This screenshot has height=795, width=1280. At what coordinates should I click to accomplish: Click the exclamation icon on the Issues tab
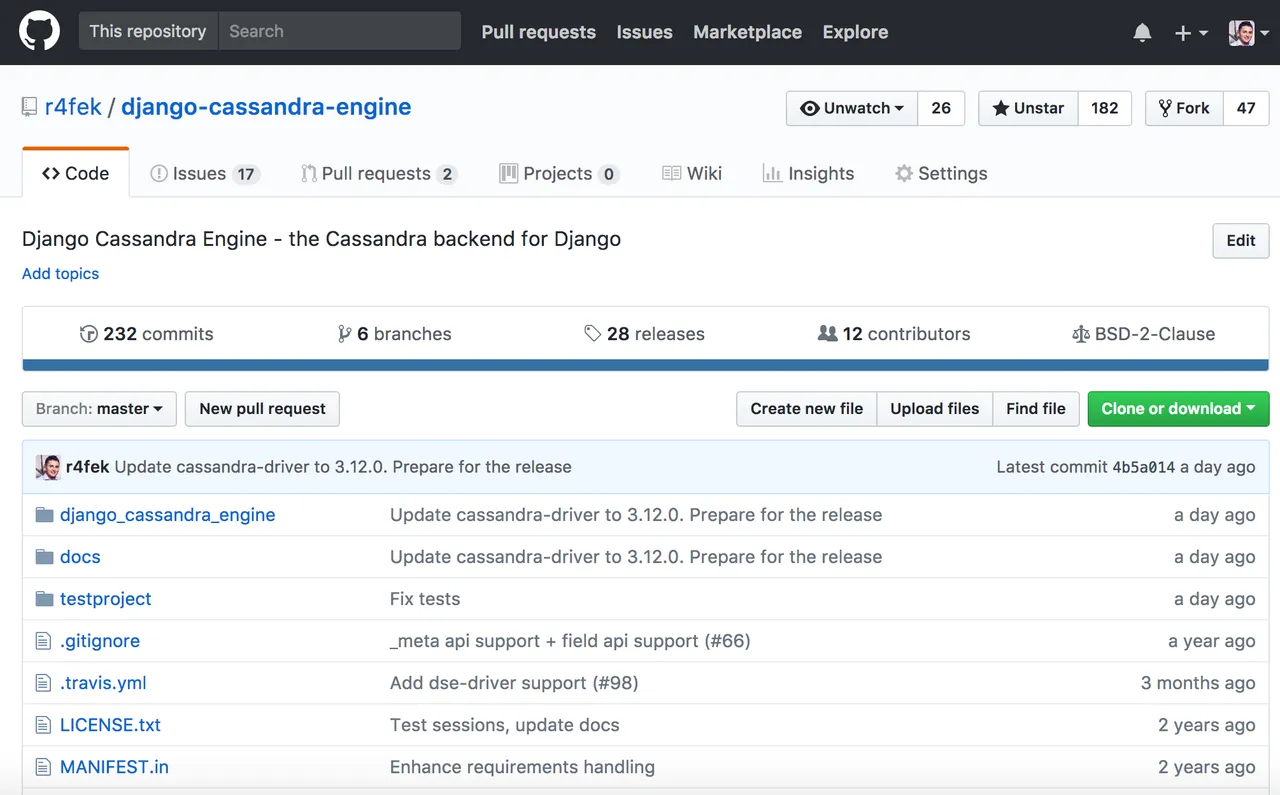coord(159,173)
